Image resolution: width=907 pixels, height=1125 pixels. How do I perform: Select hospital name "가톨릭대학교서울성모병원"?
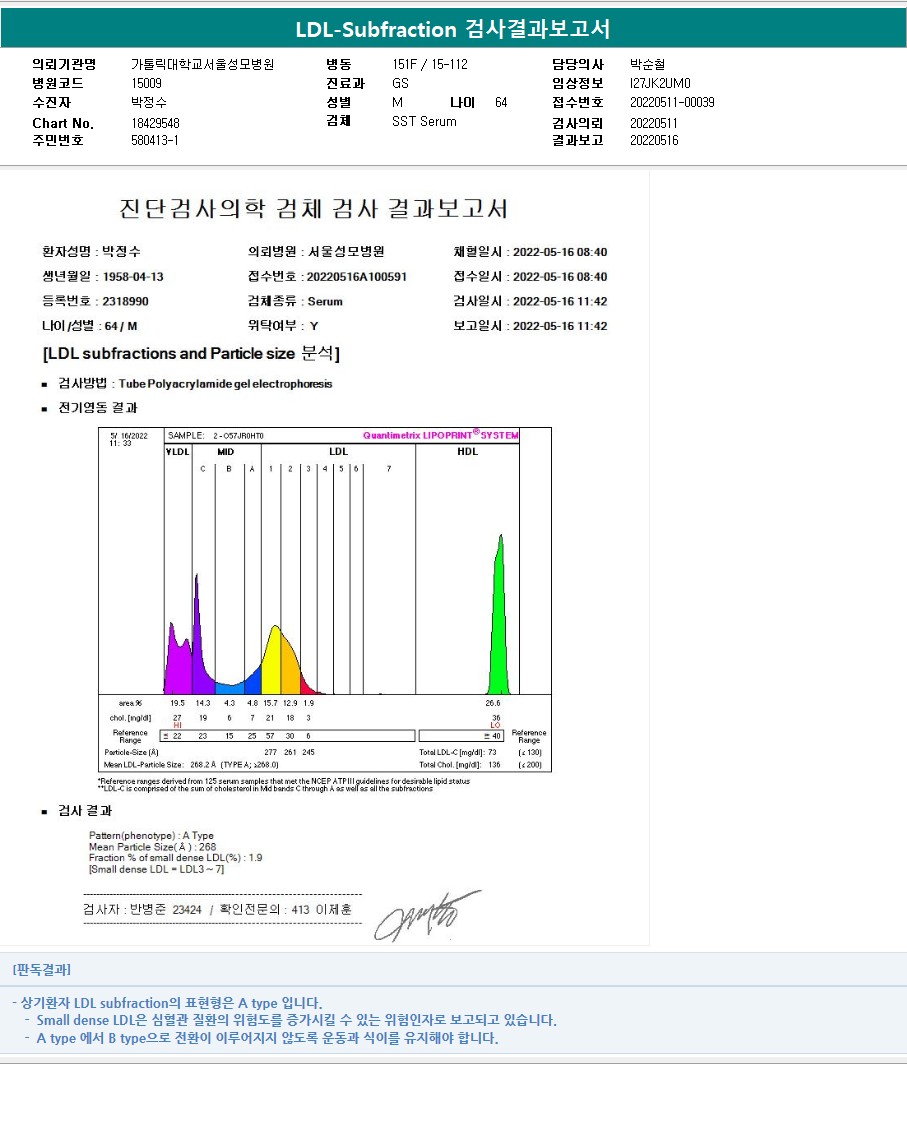coord(202,65)
